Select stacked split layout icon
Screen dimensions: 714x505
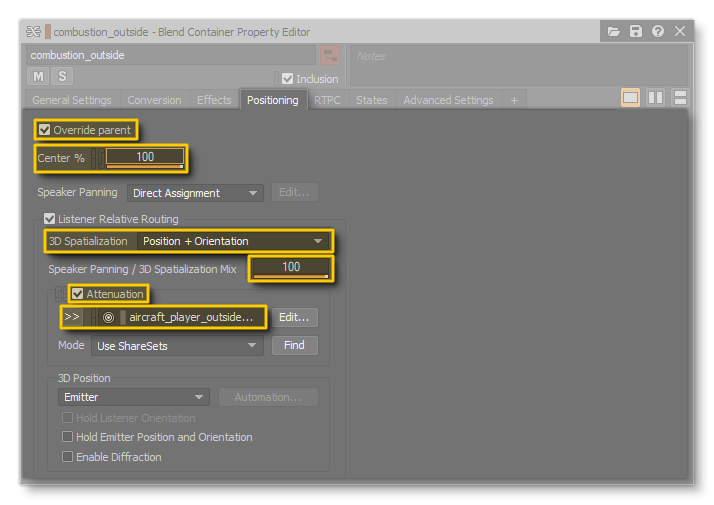[x=680, y=97]
